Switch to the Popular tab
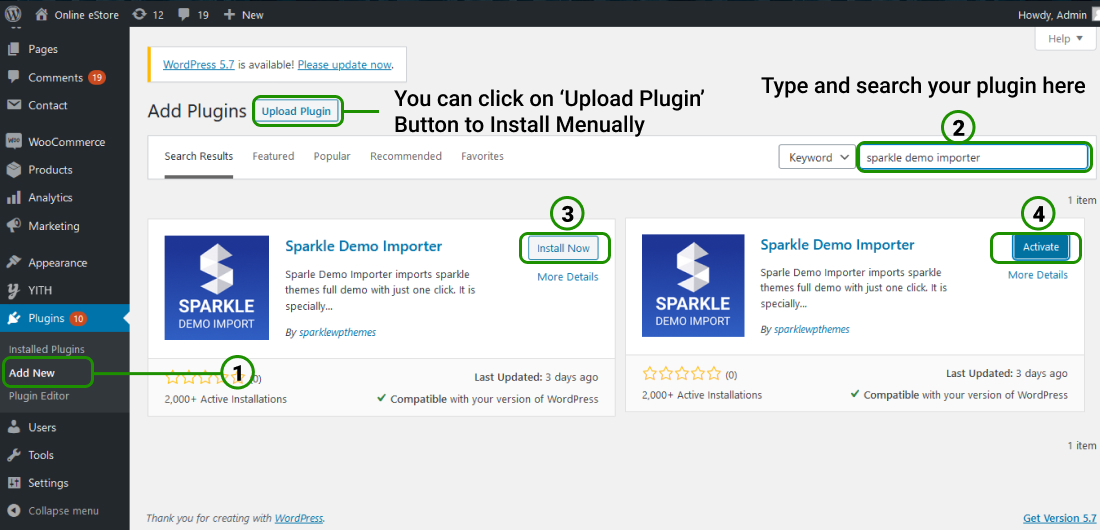Viewport: 1100px width, 530px height. coord(332,157)
